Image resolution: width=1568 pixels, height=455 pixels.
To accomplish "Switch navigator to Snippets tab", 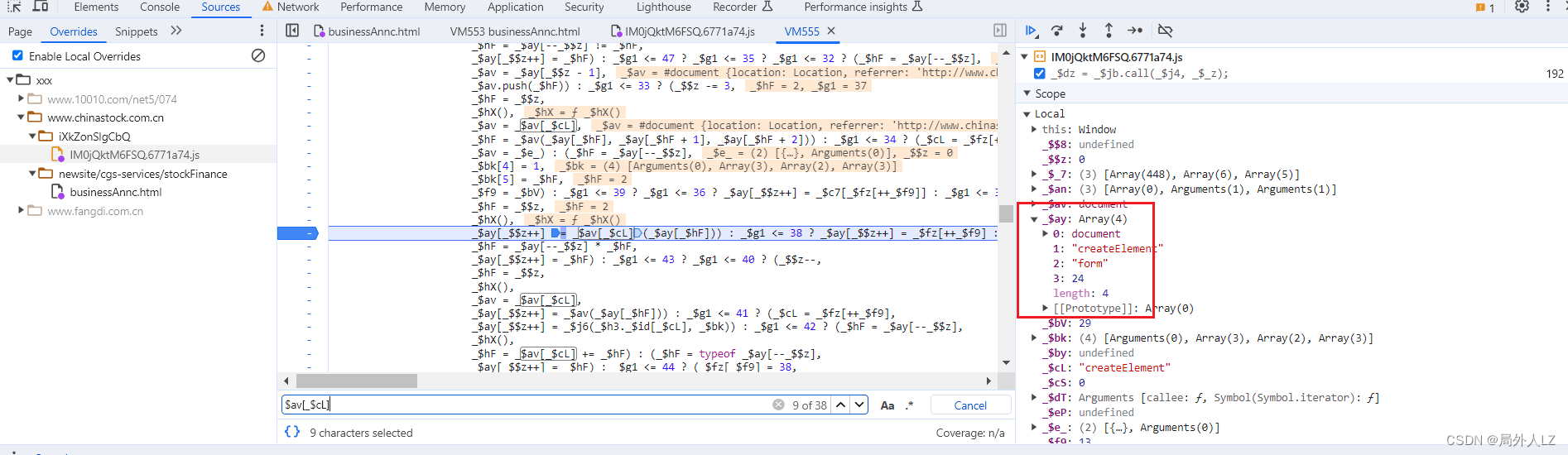I will tap(136, 31).
